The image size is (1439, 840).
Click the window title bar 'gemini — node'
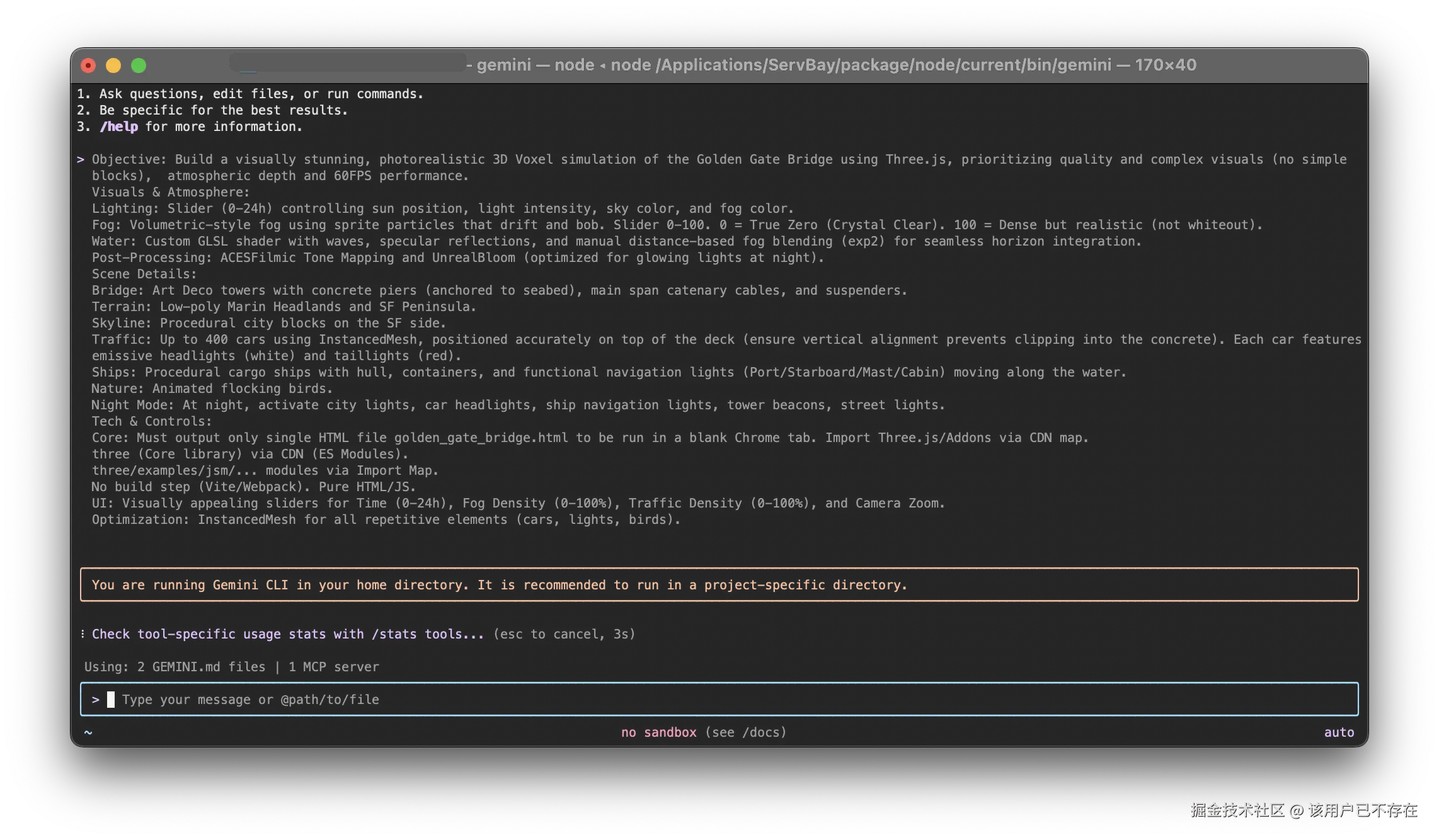tap(535, 65)
